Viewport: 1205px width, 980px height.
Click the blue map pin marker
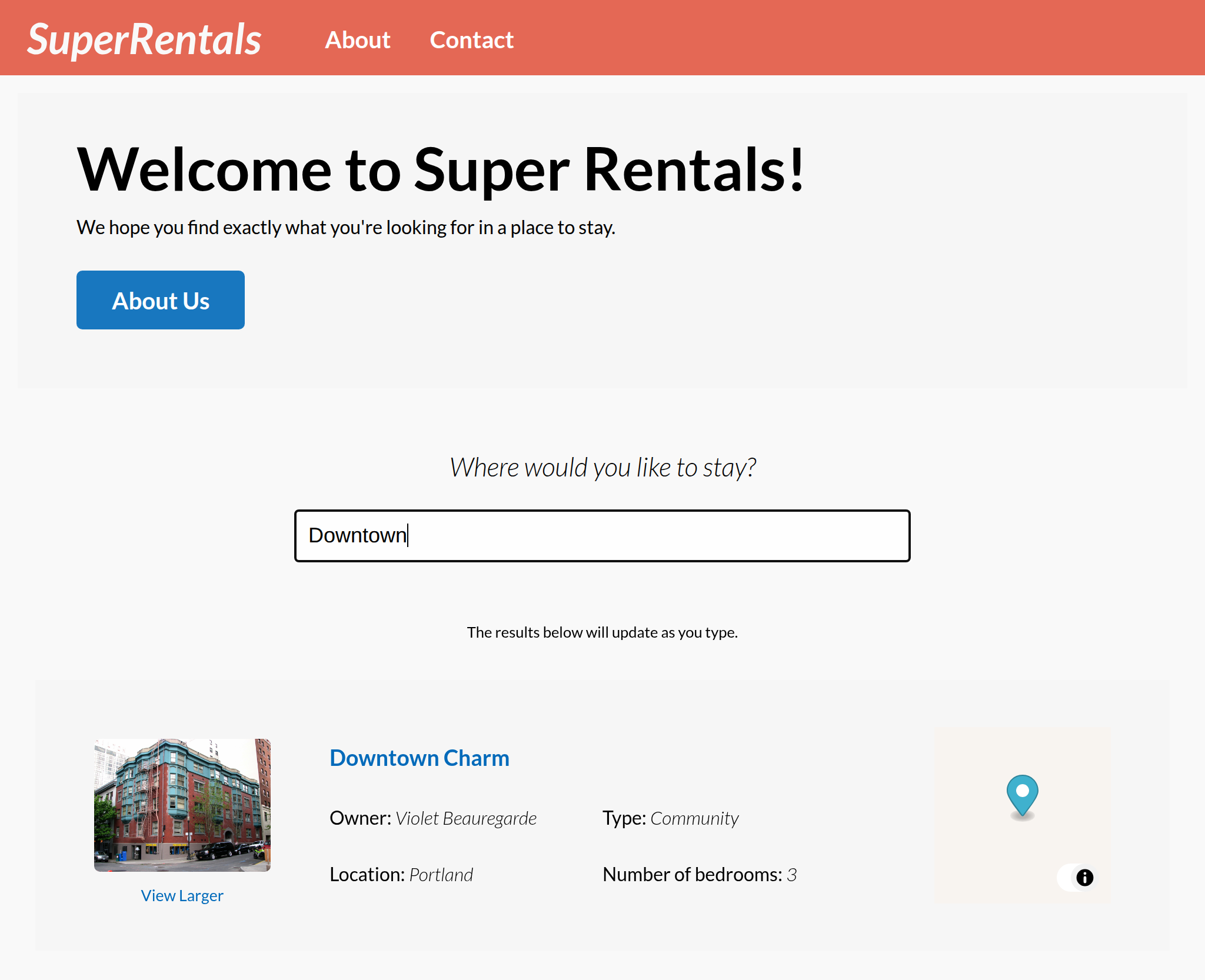pos(1023,795)
